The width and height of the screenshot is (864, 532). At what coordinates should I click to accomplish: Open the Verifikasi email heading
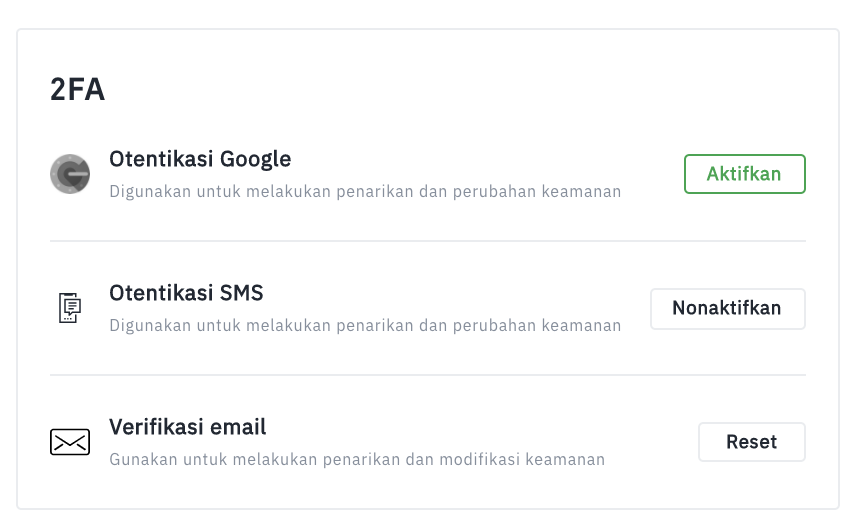pos(187,427)
